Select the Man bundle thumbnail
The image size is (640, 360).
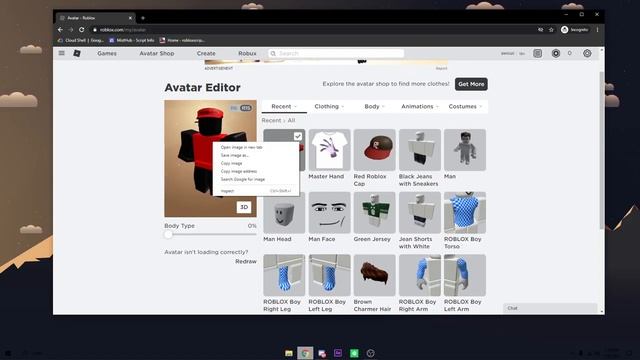[x=465, y=150]
